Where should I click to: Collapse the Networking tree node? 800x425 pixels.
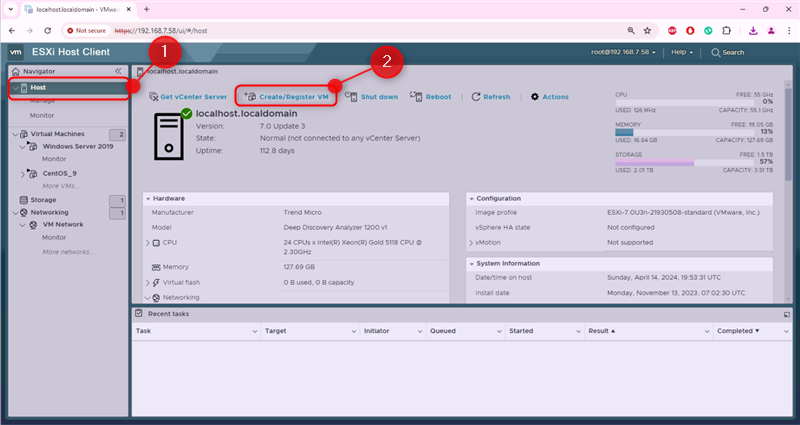(x=15, y=213)
